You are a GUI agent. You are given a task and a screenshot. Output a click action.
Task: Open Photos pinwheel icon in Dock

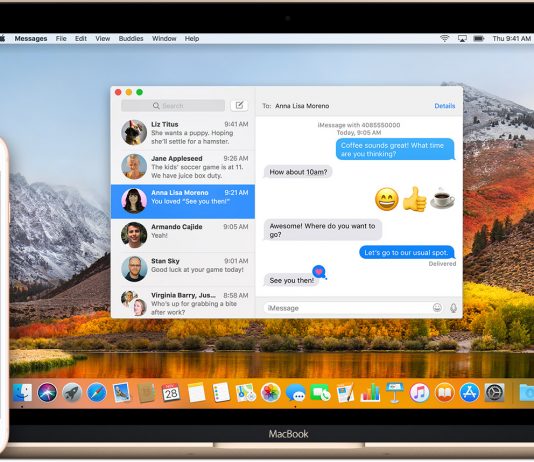tap(271, 393)
